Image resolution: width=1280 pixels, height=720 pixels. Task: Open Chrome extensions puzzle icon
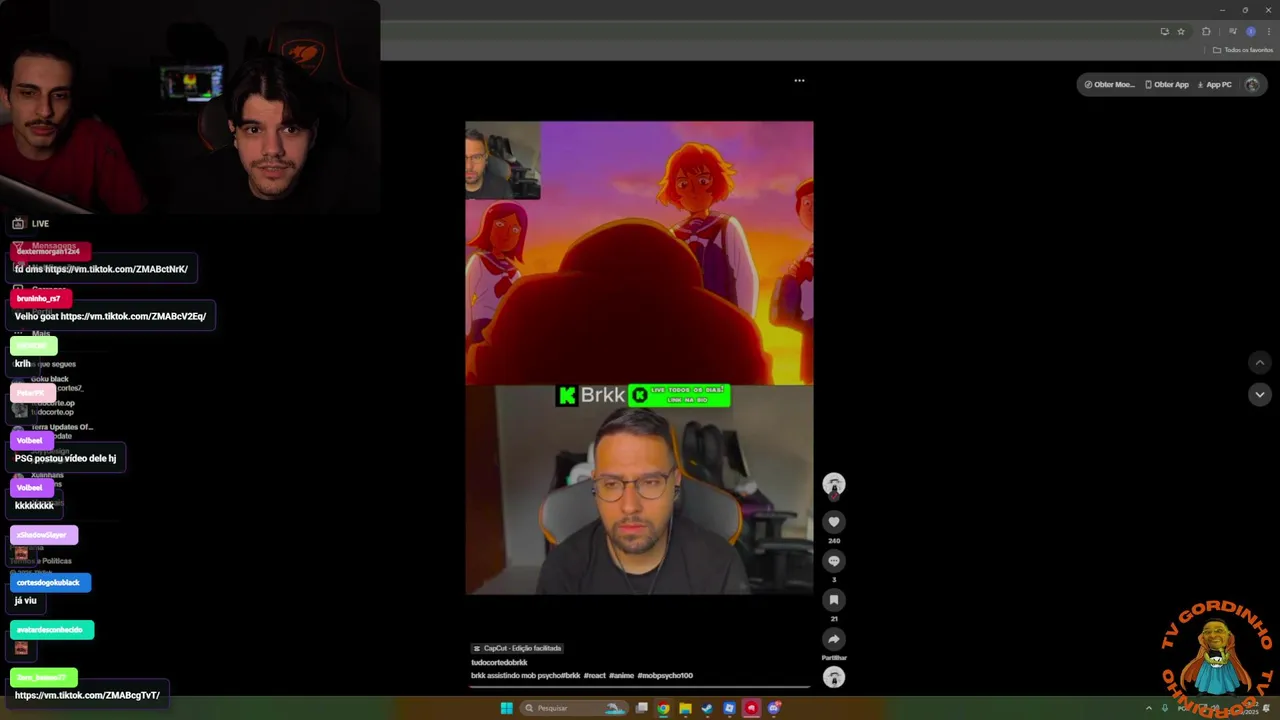coord(1206,31)
